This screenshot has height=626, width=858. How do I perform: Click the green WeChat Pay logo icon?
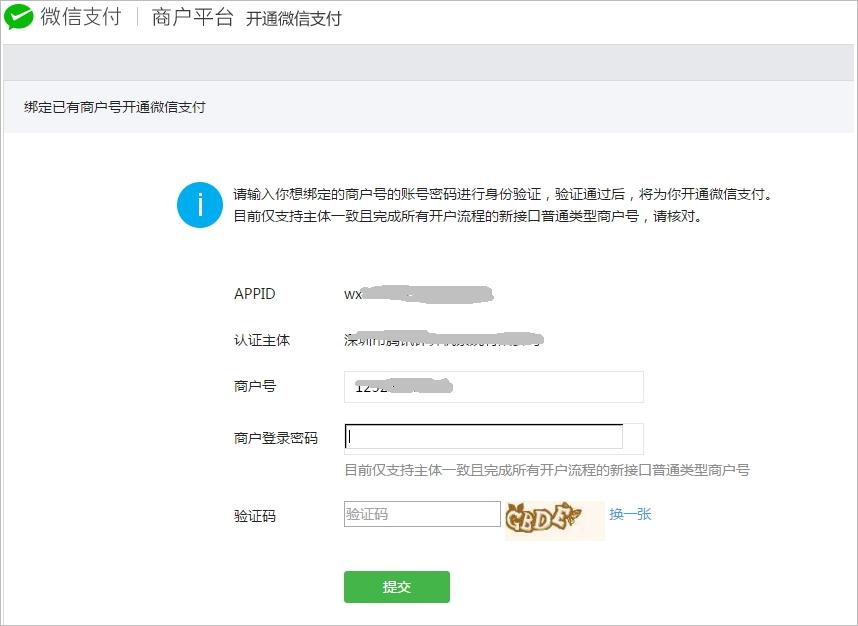coord(19,18)
